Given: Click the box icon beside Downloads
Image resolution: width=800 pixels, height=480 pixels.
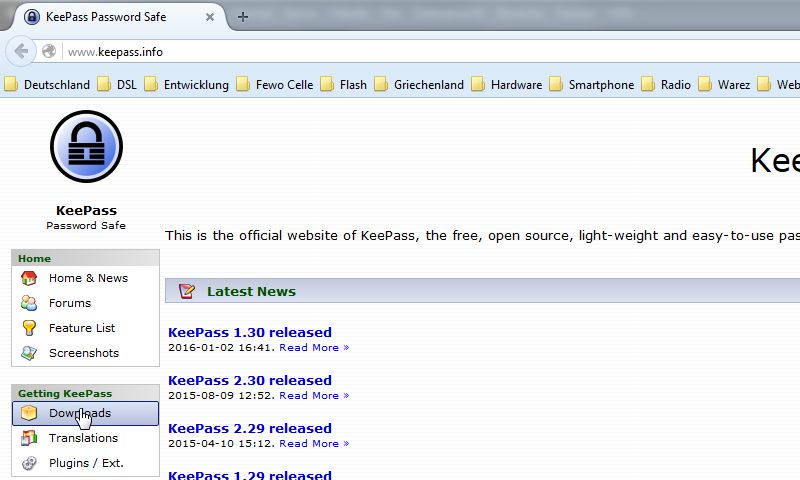Looking at the screenshot, I should pyautogui.click(x=29, y=413).
